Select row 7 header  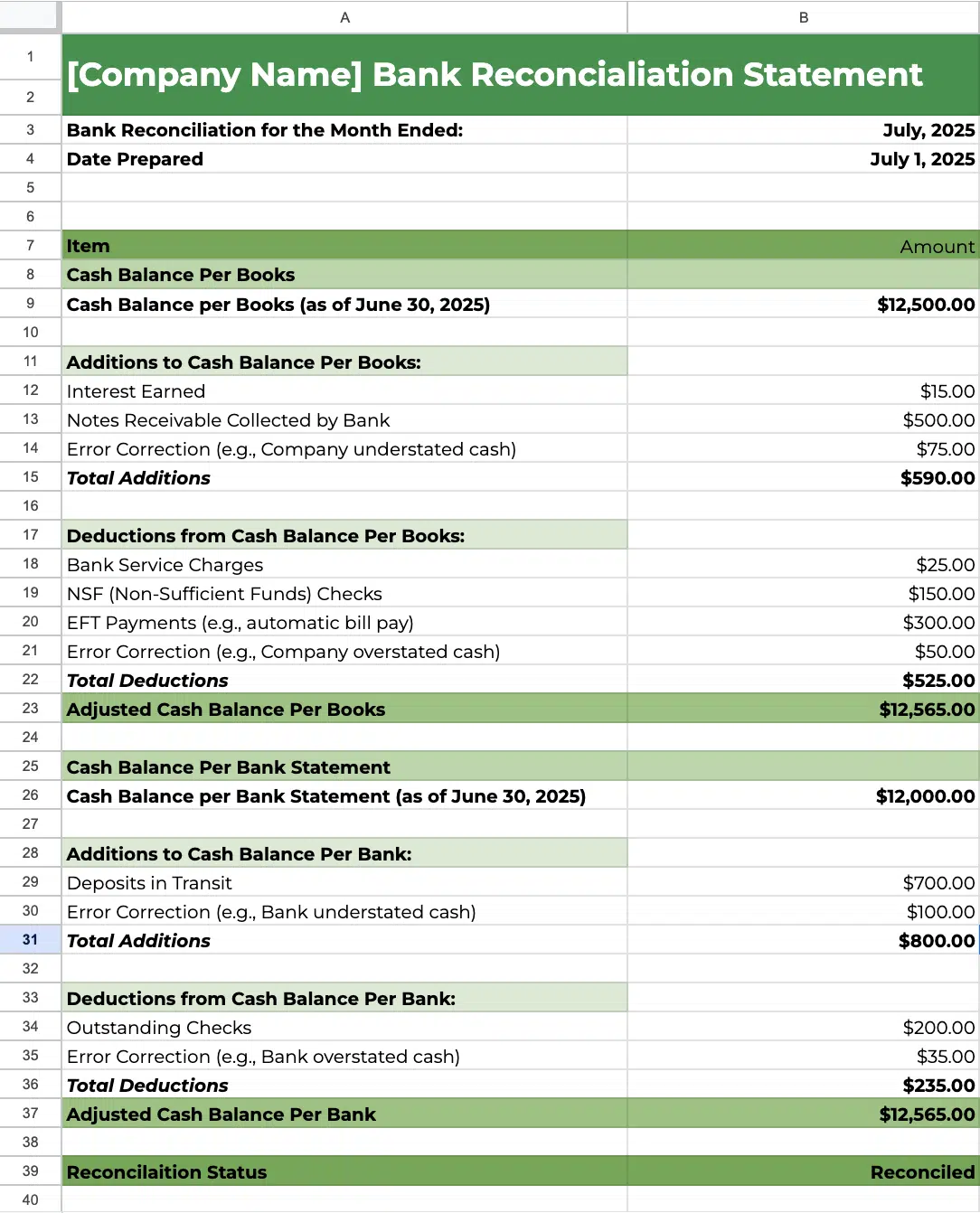[31, 245]
